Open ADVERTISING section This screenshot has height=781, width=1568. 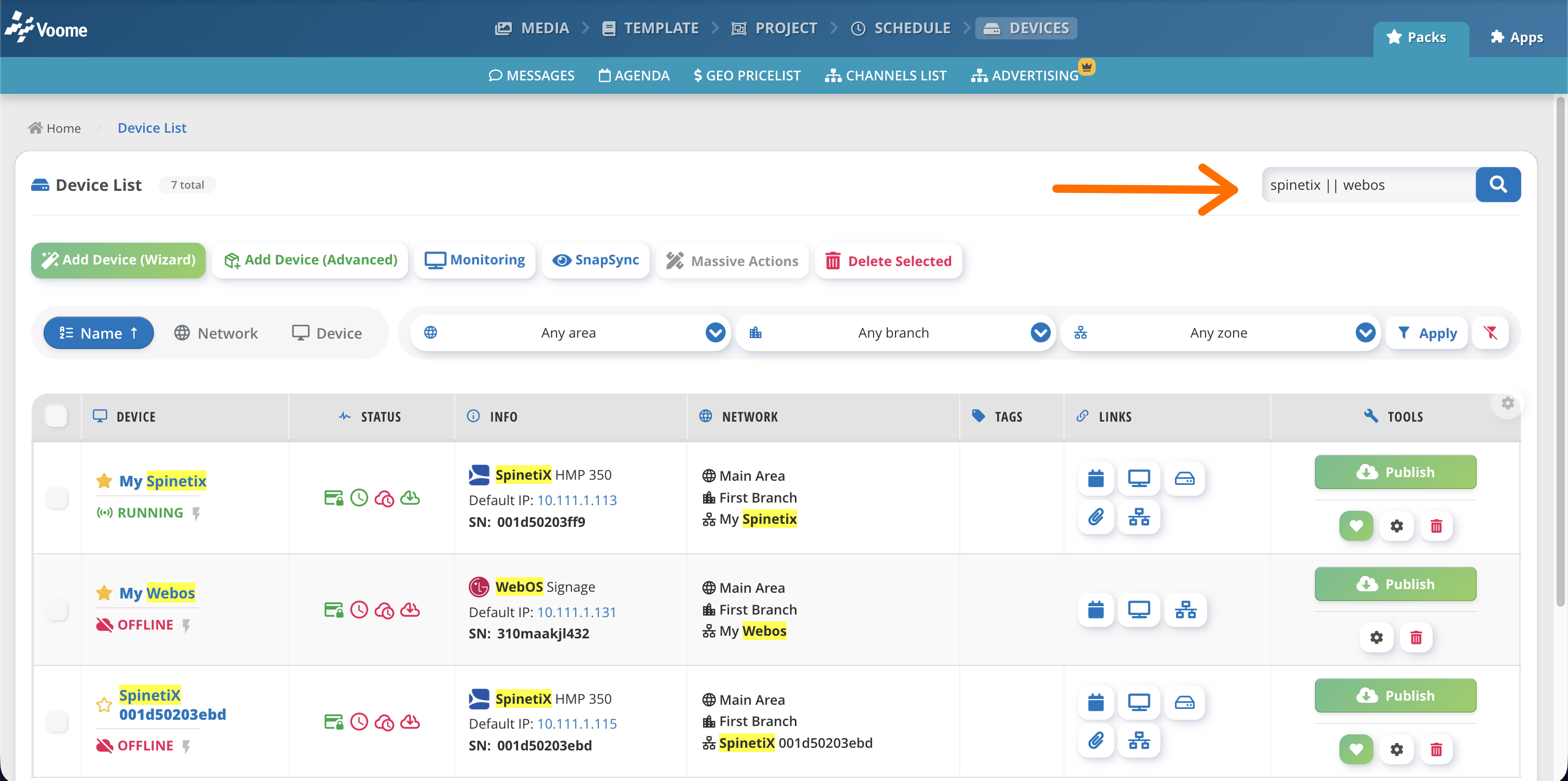click(x=1025, y=76)
